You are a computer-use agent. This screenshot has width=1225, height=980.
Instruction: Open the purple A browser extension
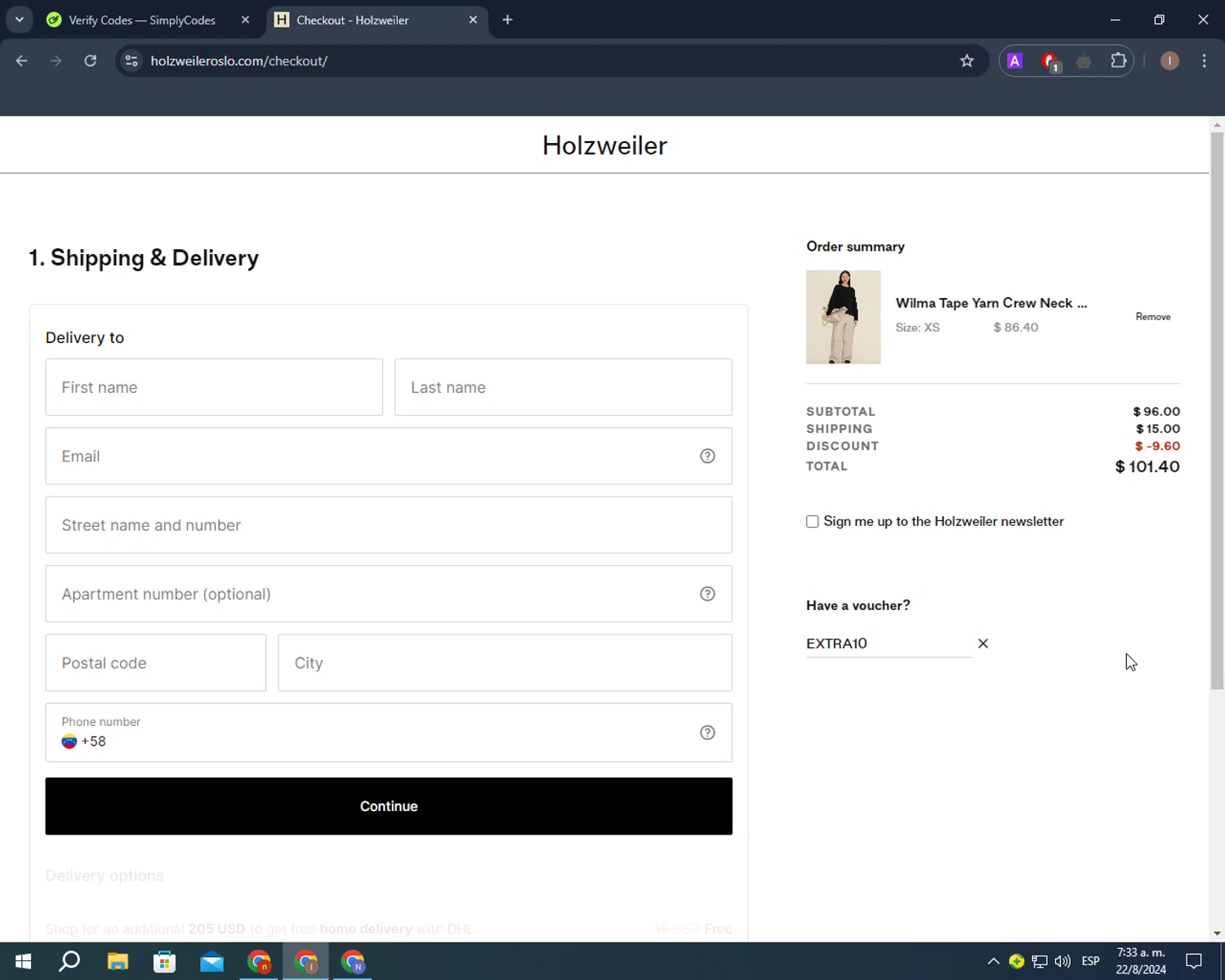pos(1014,61)
